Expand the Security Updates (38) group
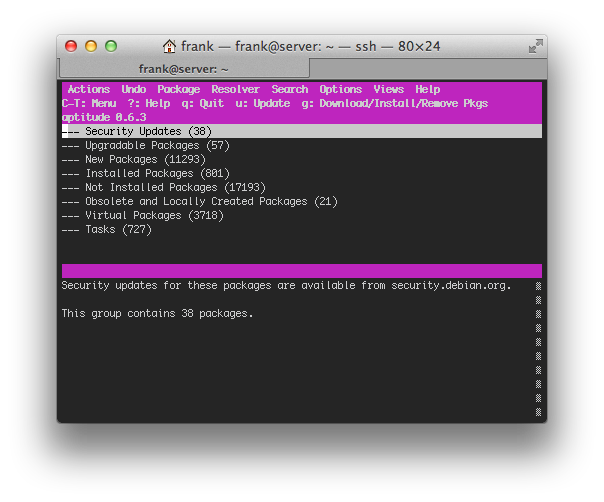This screenshot has height=502, width=604. [302, 131]
